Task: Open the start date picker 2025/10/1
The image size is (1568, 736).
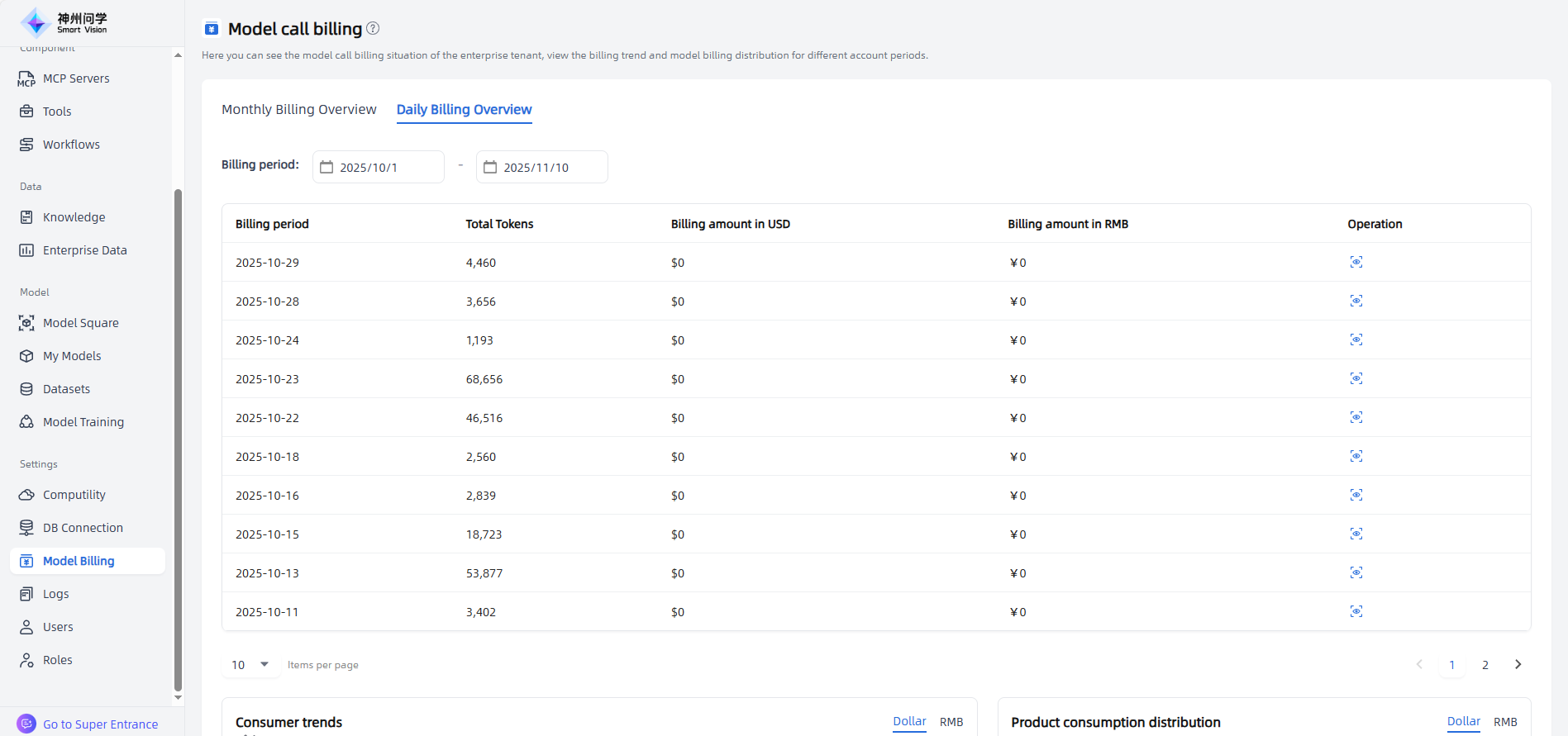Action: [x=379, y=167]
